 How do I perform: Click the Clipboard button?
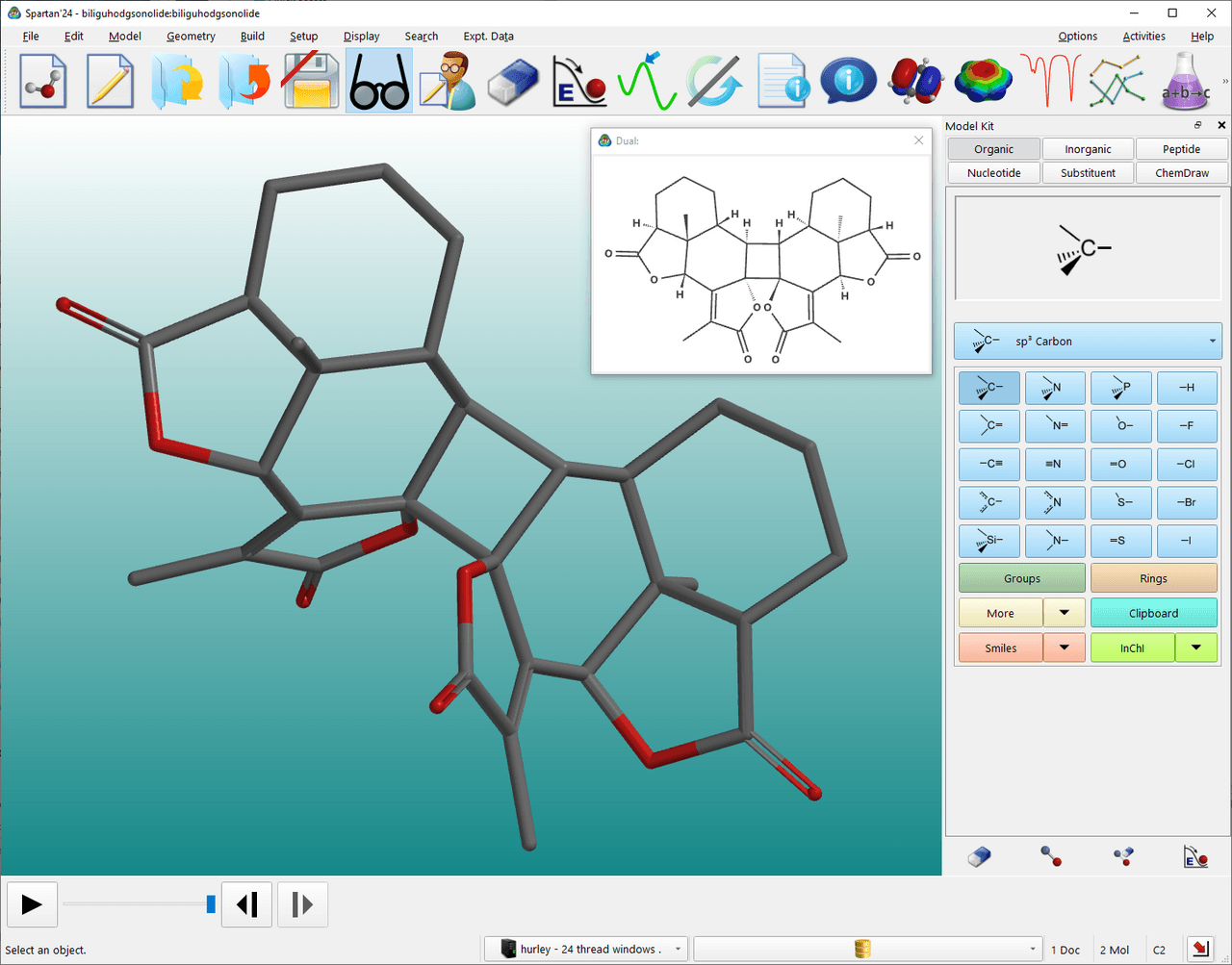click(x=1154, y=613)
